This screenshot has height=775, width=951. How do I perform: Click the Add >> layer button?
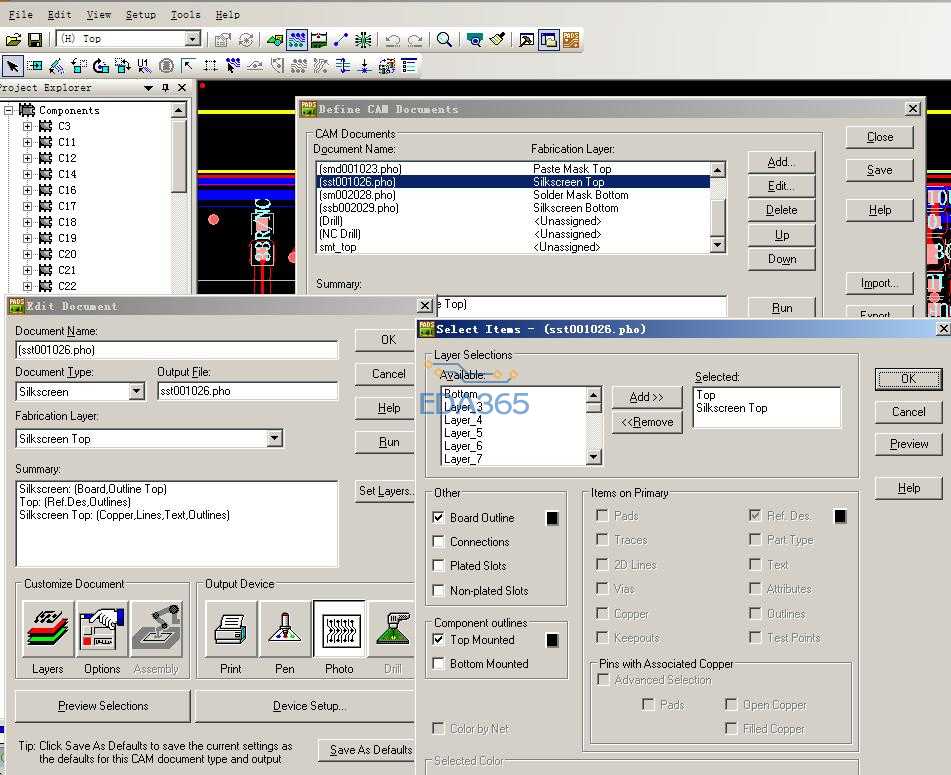pos(647,397)
